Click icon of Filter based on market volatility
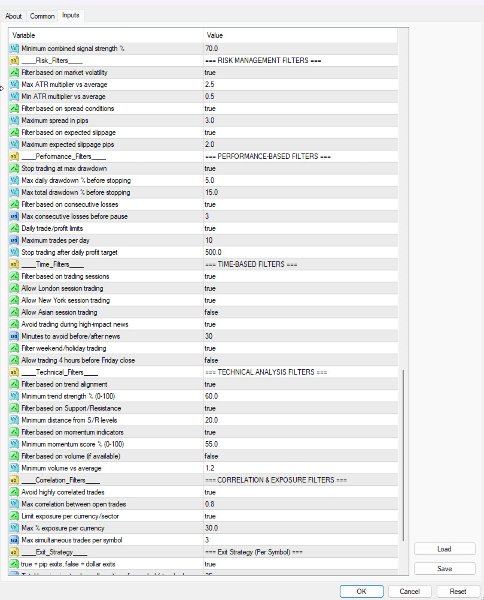 pos(14,72)
